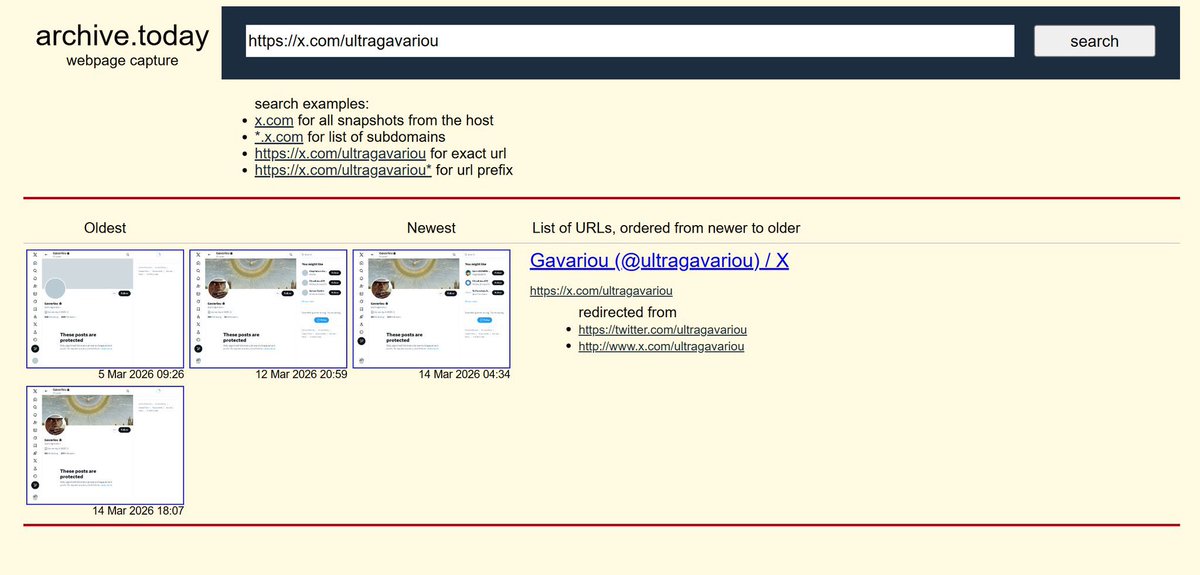Open the archive.today home logo

(122, 36)
